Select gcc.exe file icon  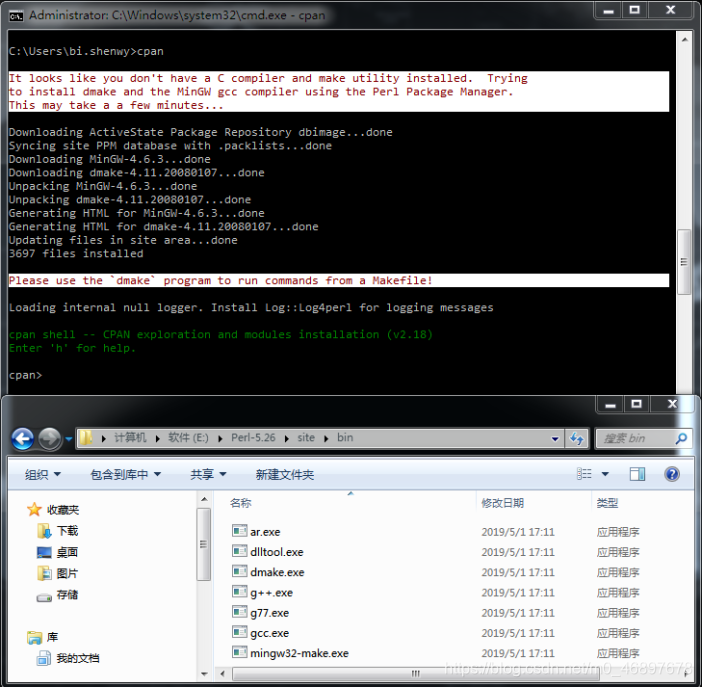pos(240,632)
